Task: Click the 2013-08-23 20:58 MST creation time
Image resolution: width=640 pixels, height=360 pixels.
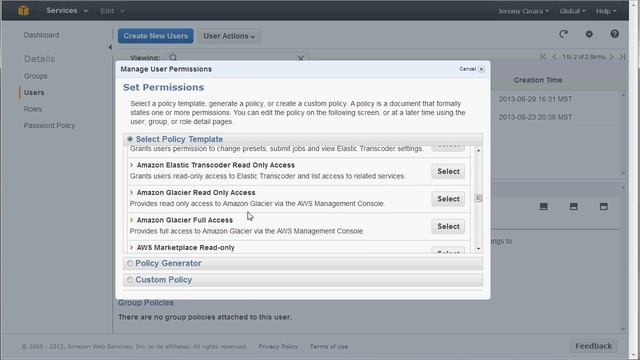Action: [535, 117]
